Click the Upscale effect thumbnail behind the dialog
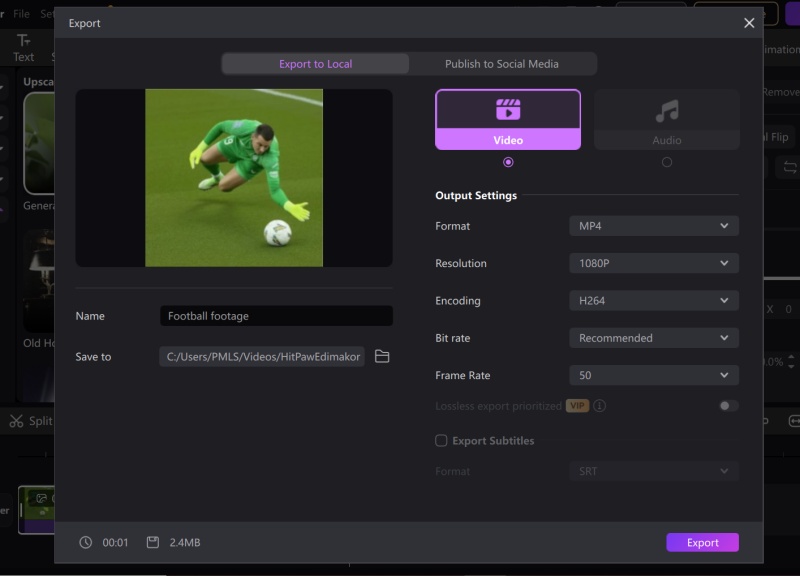800x576 pixels. point(39,143)
